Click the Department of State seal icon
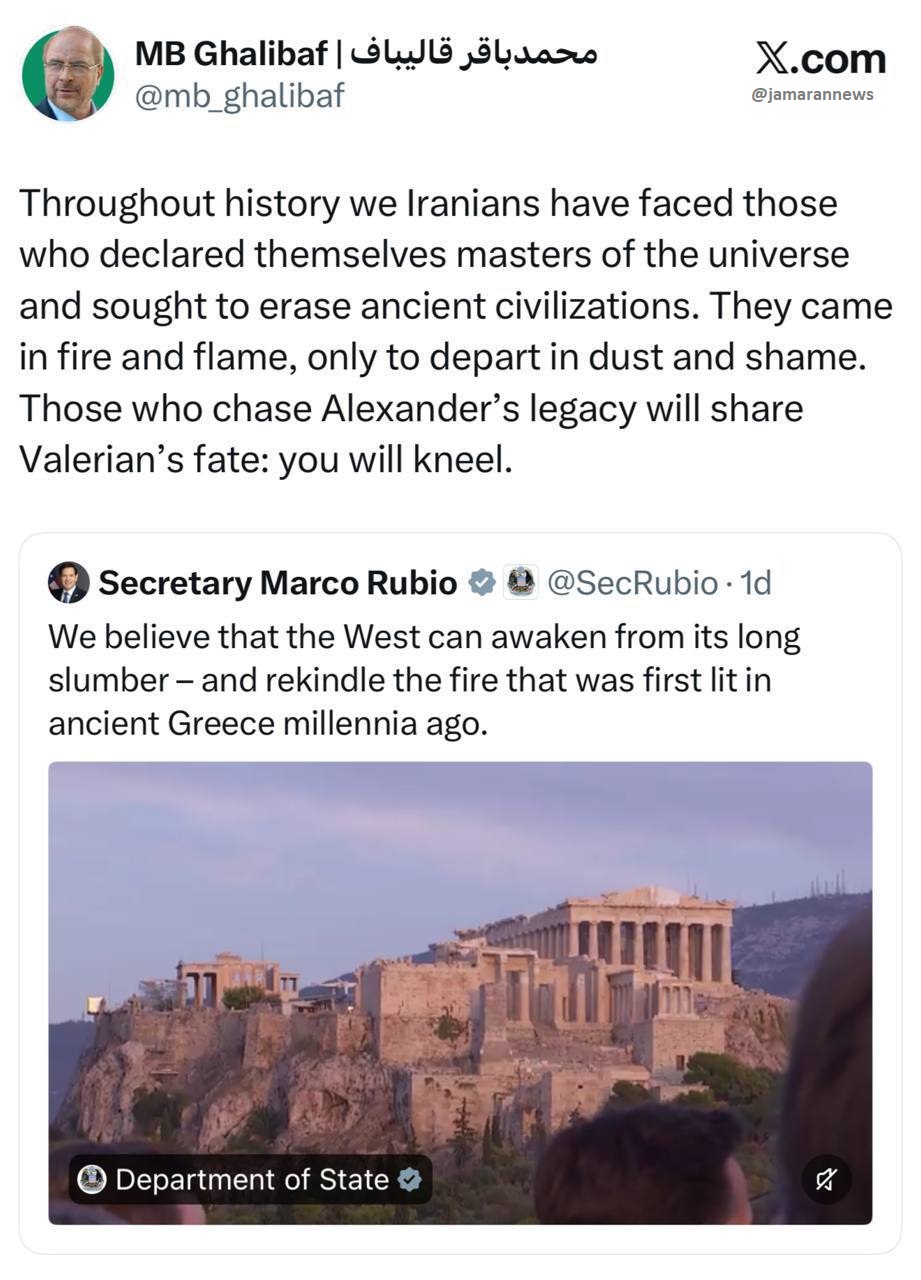Viewport: 921px width, 1280px height. [92, 1180]
